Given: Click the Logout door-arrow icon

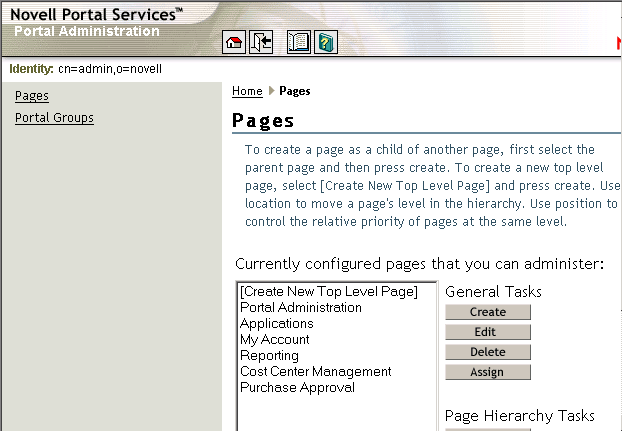Looking at the screenshot, I should click(261, 42).
